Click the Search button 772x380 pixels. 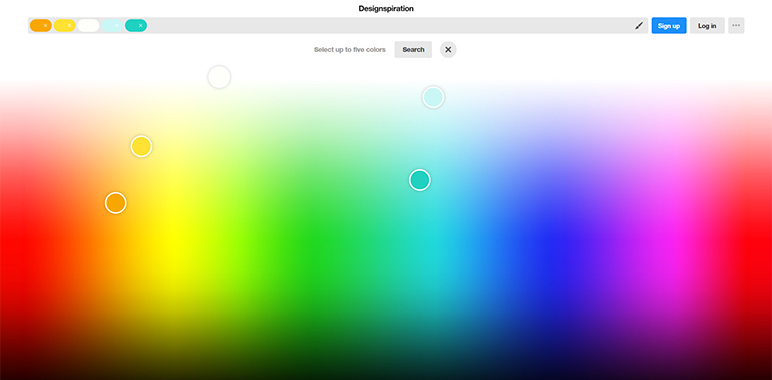coord(413,50)
